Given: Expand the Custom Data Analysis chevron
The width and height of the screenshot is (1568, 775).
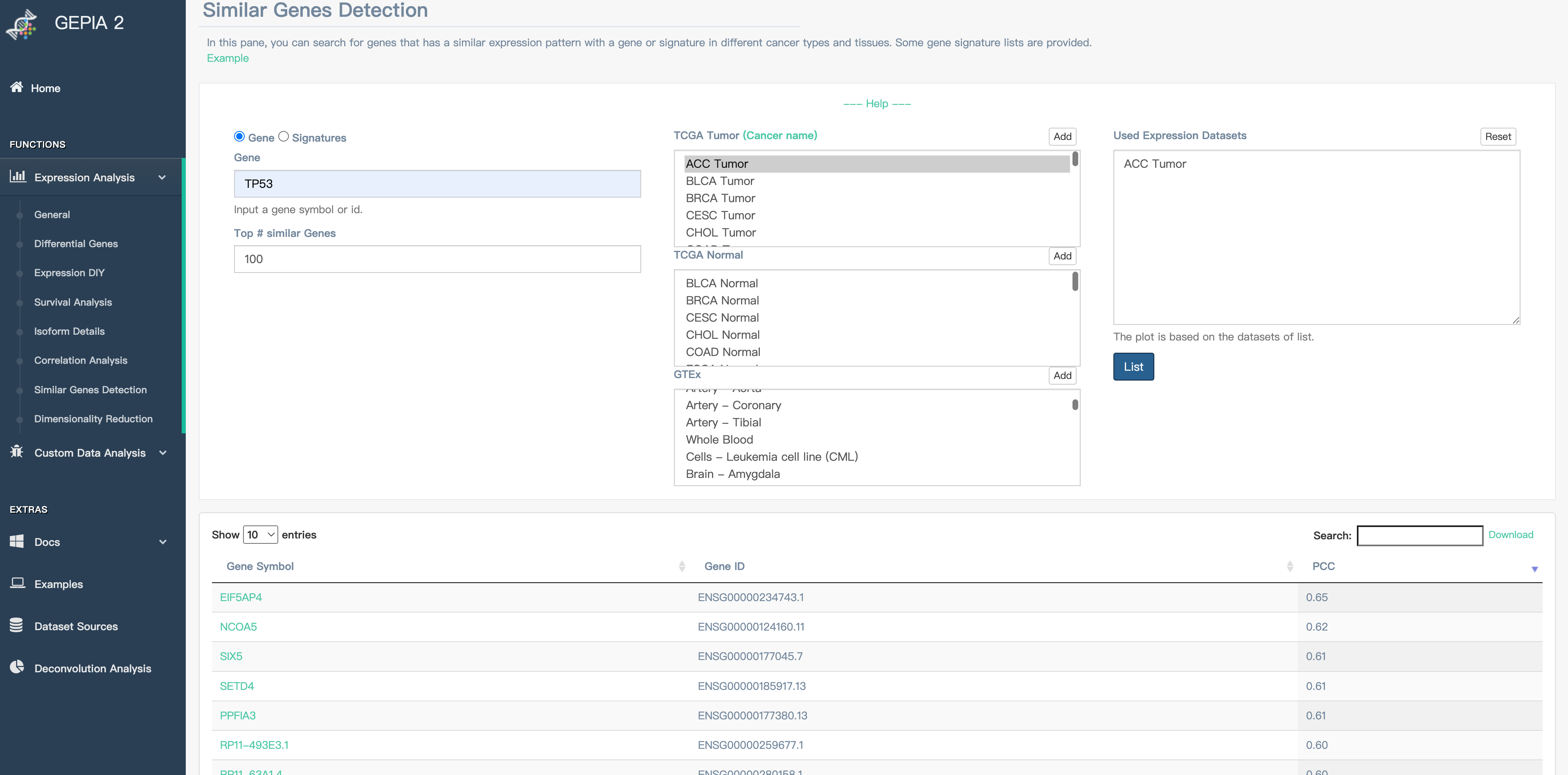Looking at the screenshot, I should click(x=162, y=452).
